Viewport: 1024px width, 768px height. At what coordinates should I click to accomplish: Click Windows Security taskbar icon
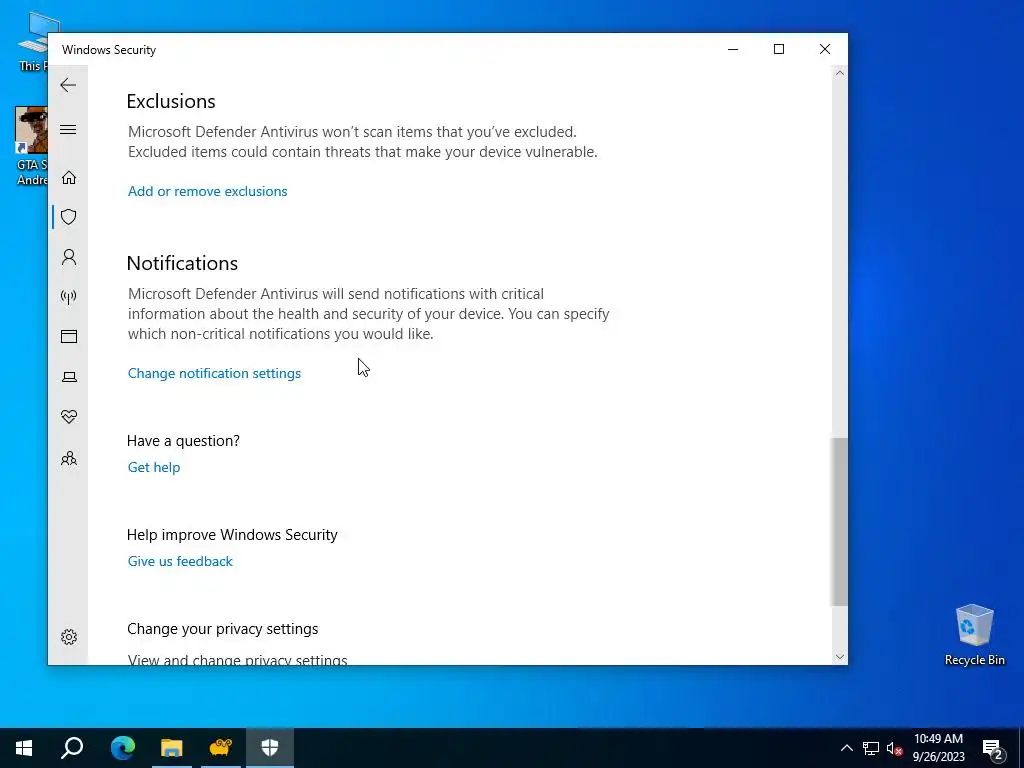[x=270, y=748]
